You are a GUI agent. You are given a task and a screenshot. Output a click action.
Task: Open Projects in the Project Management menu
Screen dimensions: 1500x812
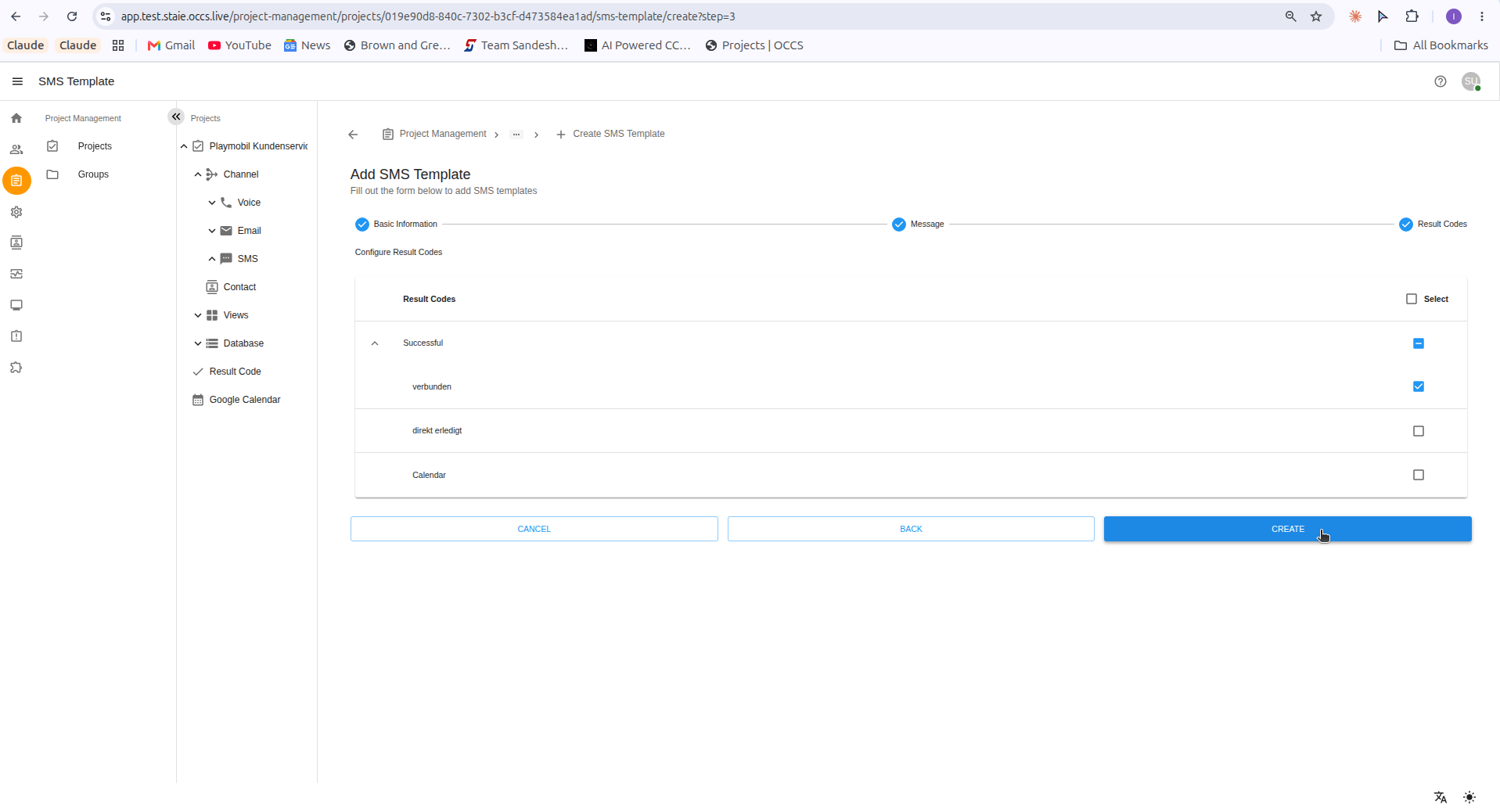(95, 146)
